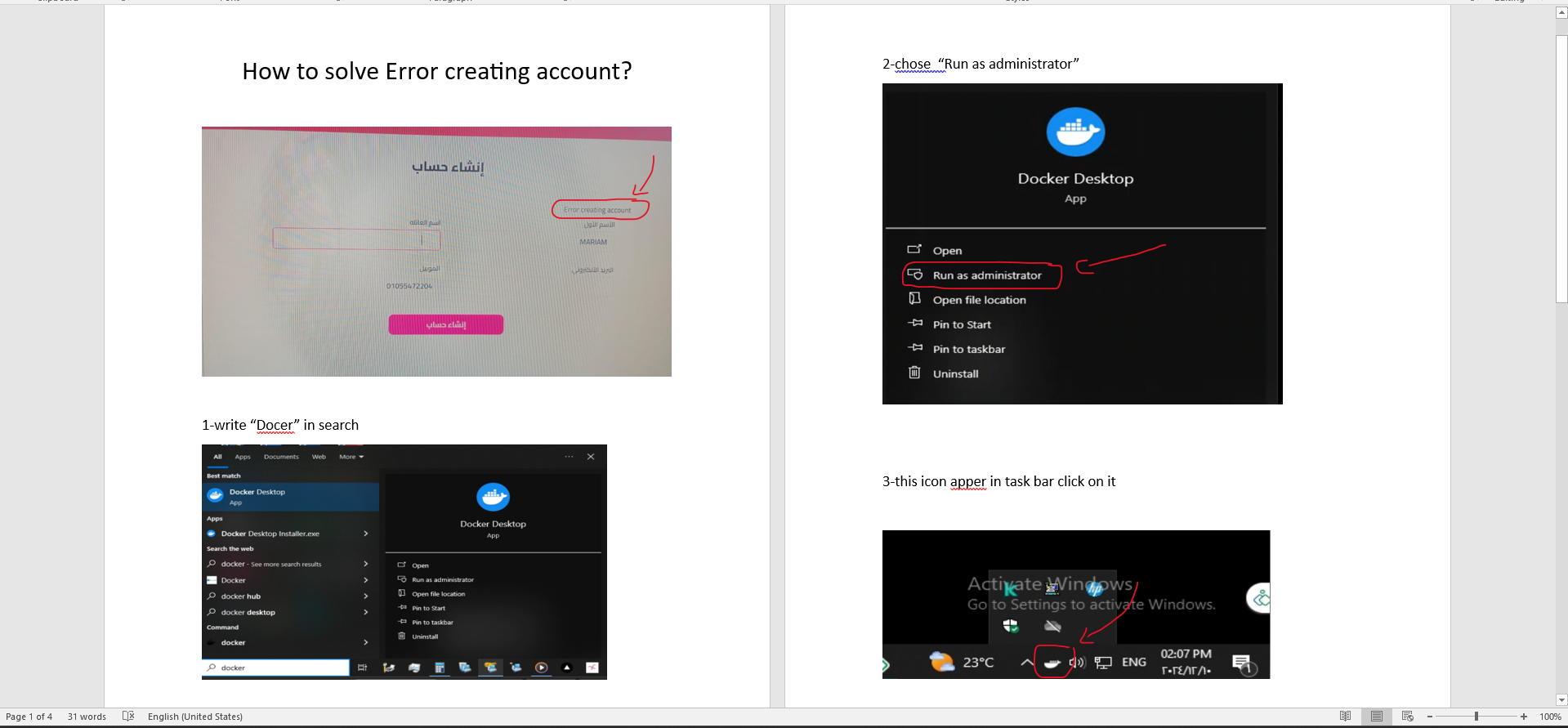This screenshot has width=1568, height=728.
Task: Adjust the zoom slider handle
Action: tap(1476, 717)
